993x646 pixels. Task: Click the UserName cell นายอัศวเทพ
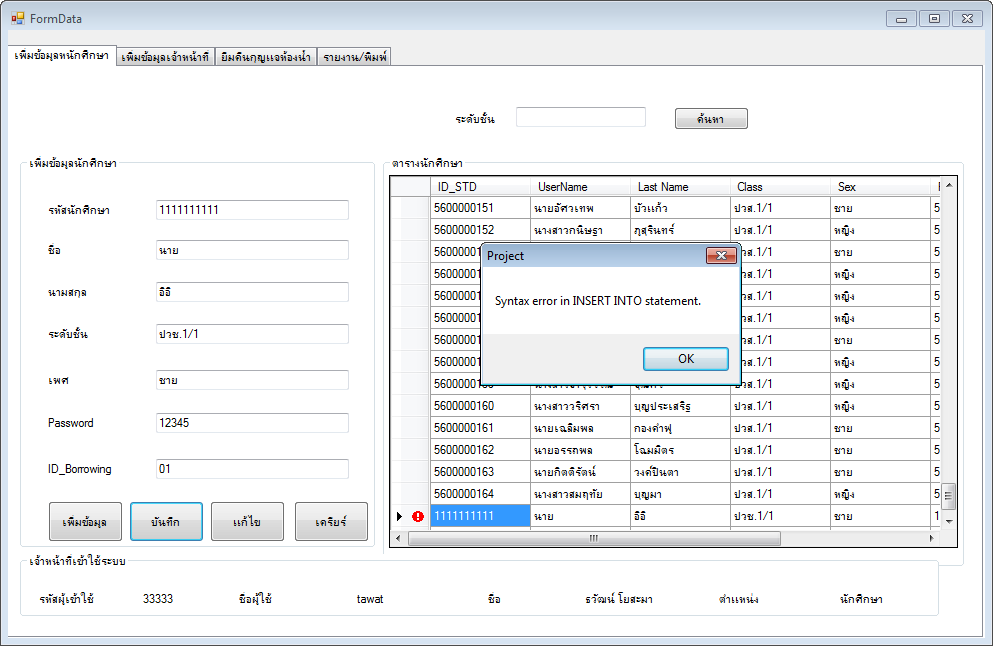coord(580,208)
